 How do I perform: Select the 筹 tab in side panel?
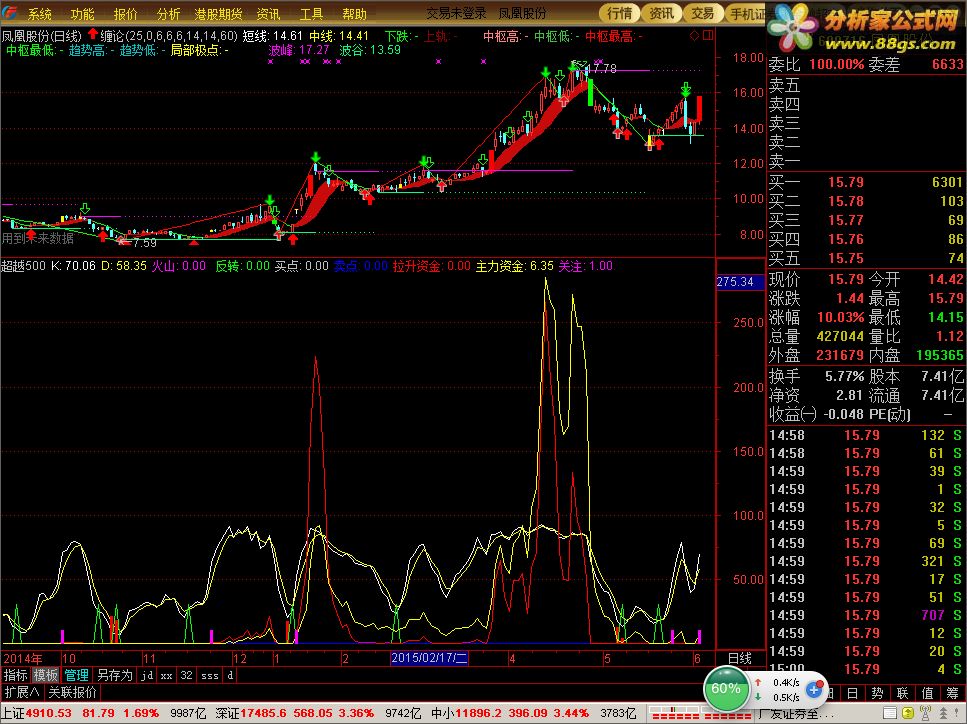pos(952,693)
